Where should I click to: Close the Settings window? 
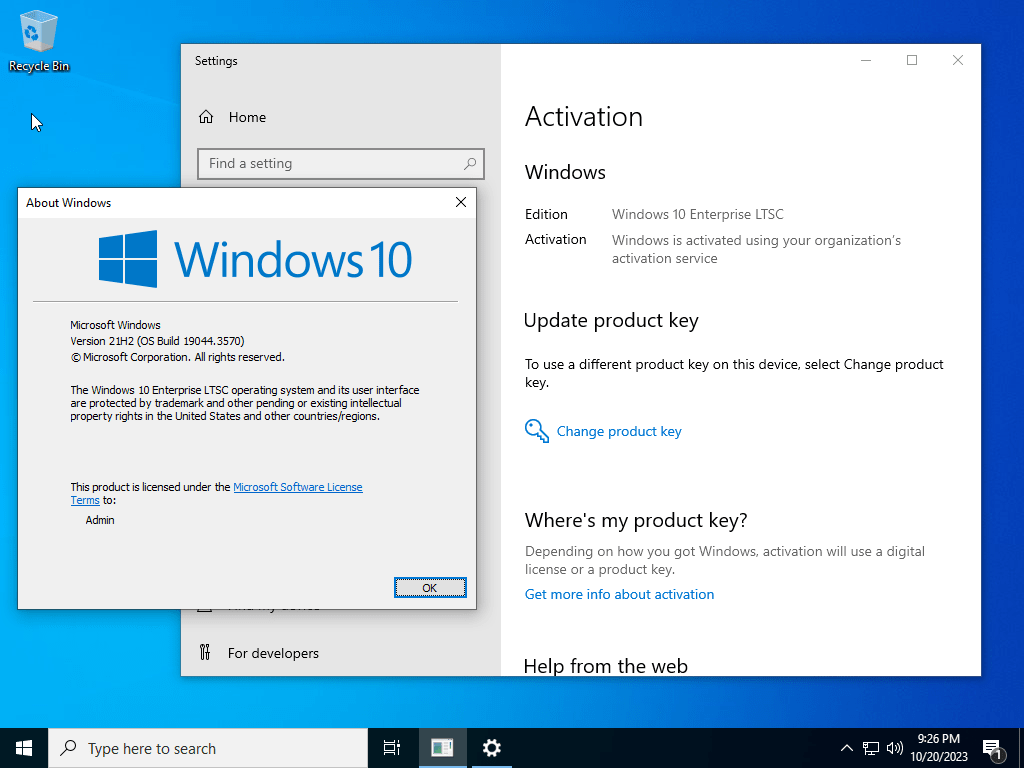click(x=957, y=60)
